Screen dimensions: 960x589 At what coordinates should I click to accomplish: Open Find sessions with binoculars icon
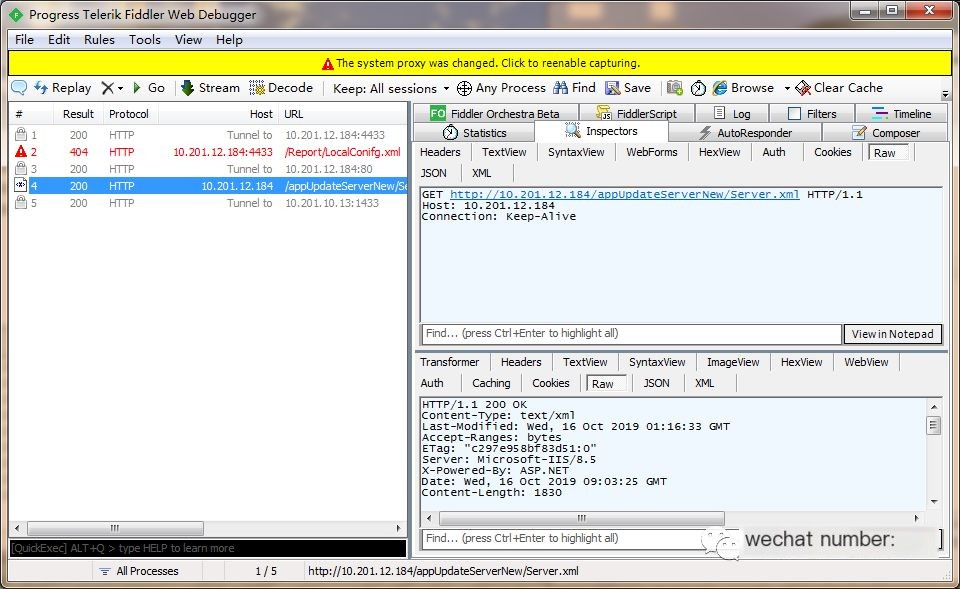point(574,88)
